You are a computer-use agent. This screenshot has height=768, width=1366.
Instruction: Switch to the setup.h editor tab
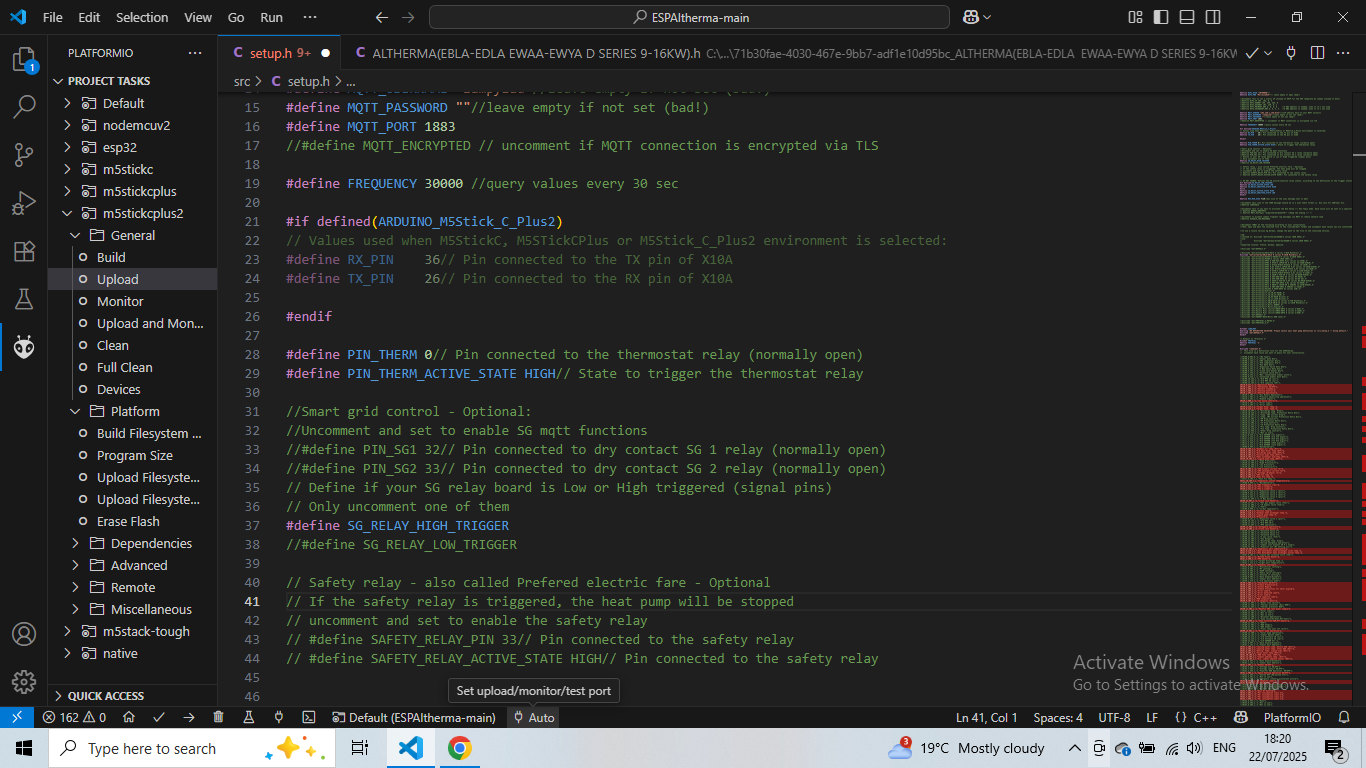[x=270, y=53]
